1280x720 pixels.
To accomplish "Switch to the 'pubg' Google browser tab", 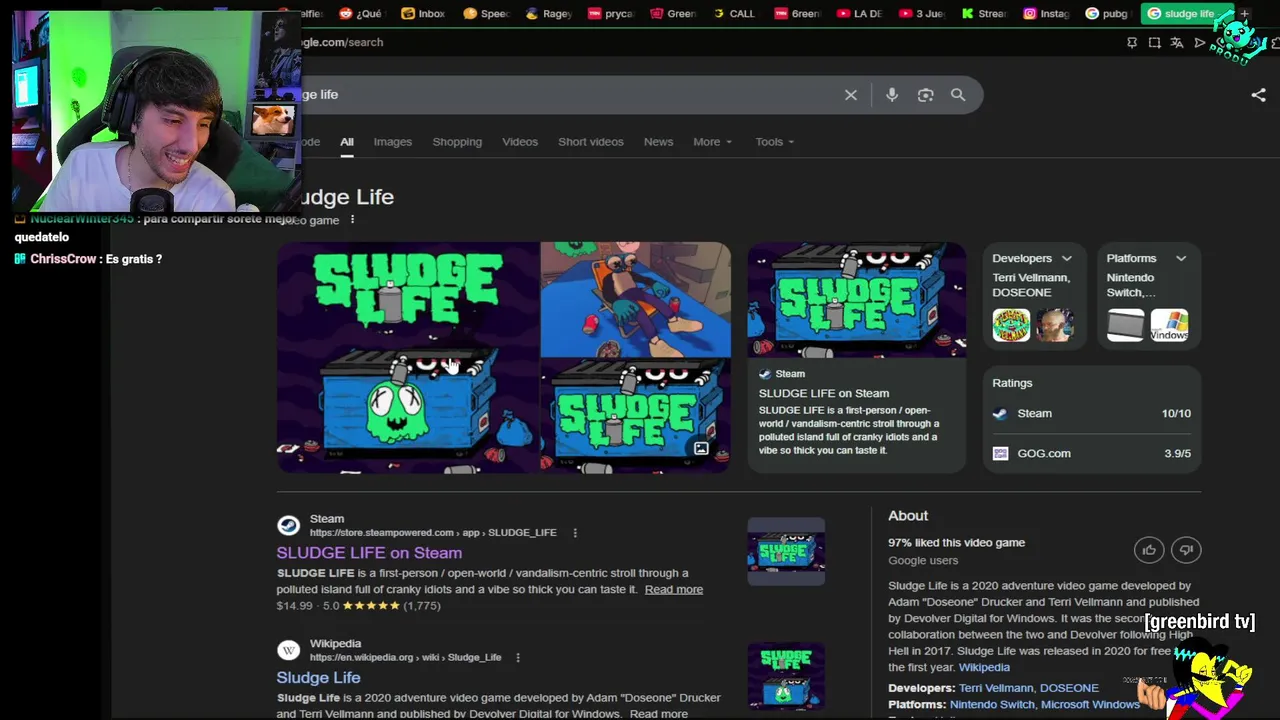I will click(x=1107, y=14).
